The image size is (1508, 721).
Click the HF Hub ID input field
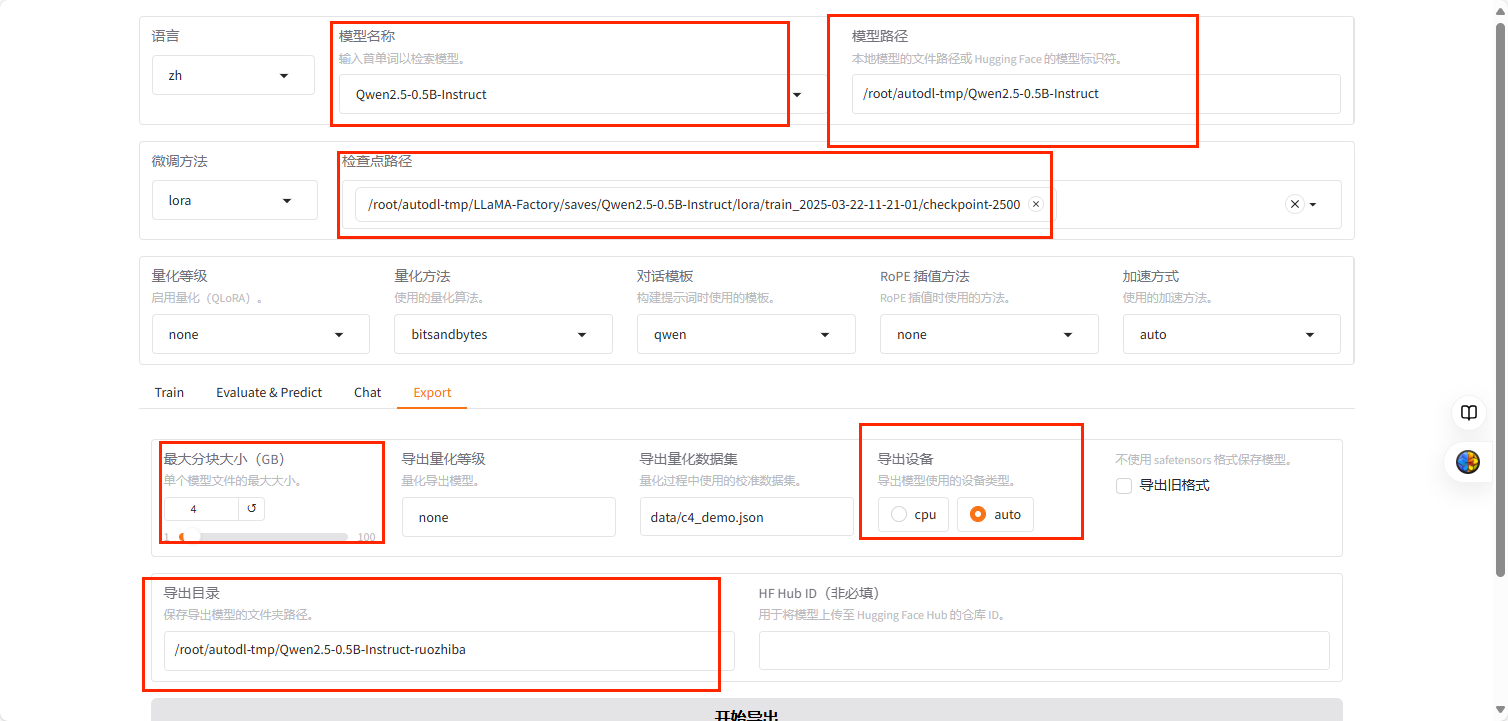pos(1043,650)
